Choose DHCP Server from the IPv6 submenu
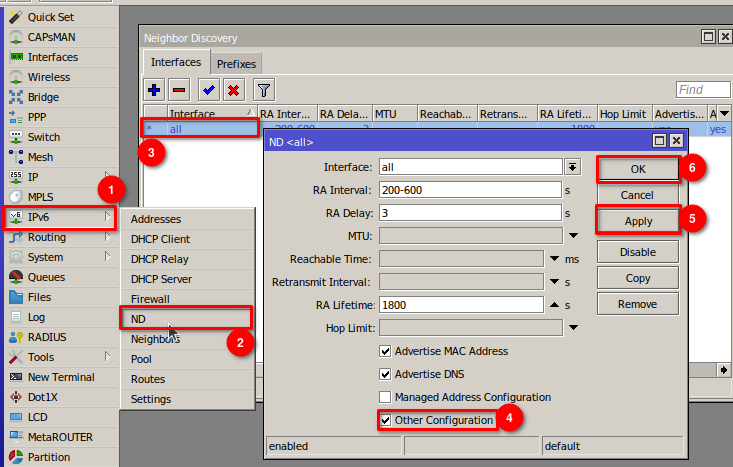This screenshot has height=467, width=733. 161,279
